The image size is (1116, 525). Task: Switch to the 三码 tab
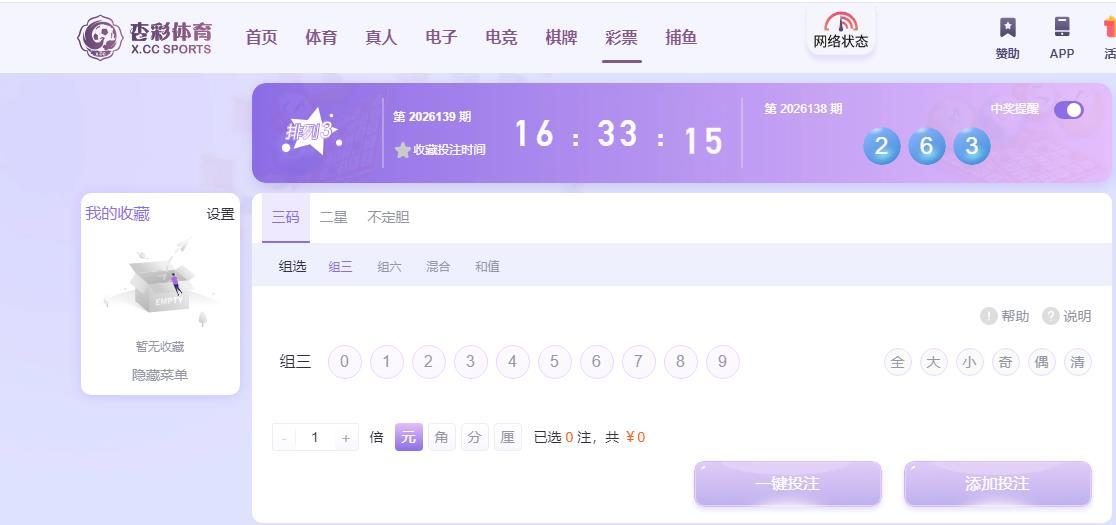285,217
